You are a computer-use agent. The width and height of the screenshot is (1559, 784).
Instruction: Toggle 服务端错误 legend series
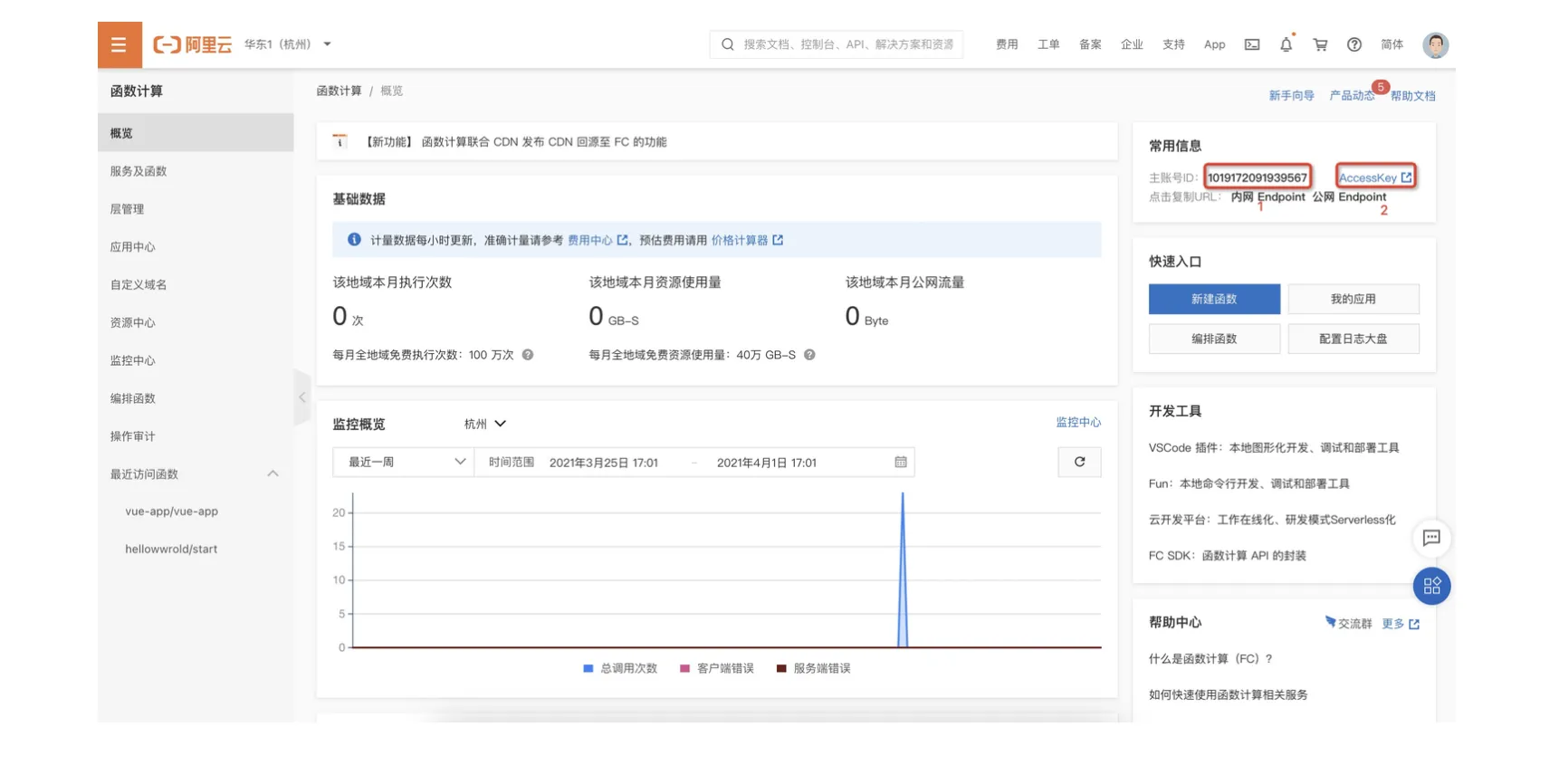[813, 668]
